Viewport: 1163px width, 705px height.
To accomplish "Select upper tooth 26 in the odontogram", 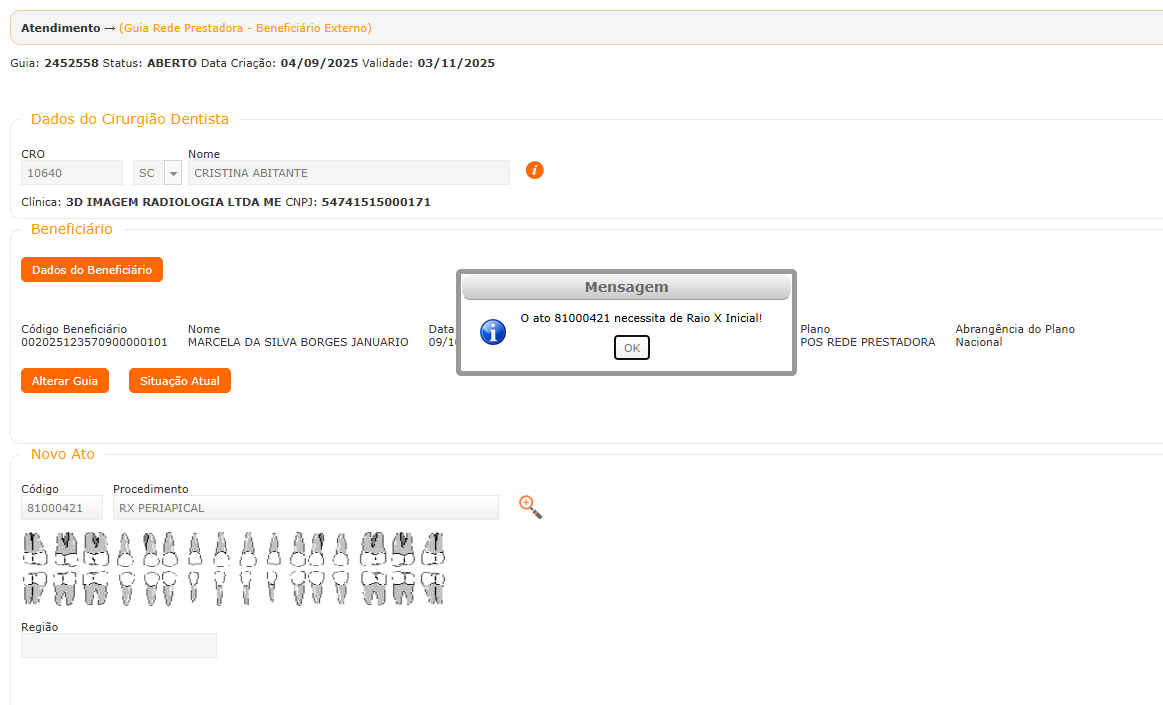I will [373, 549].
